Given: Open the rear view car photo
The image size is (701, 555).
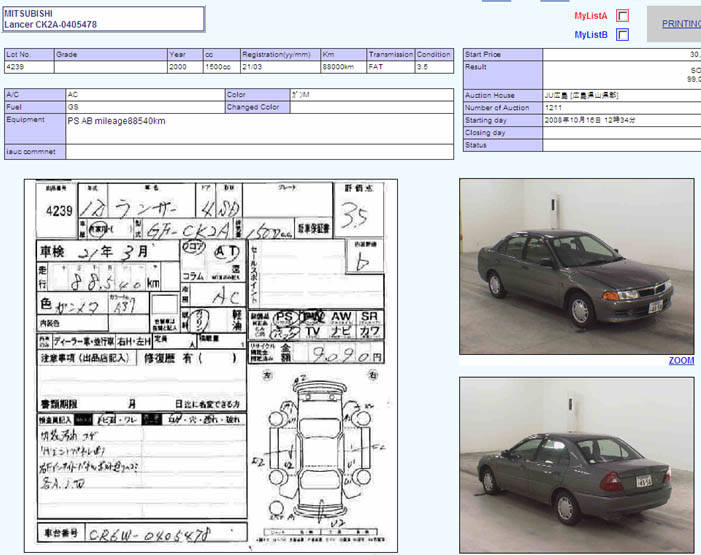Looking at the screenshot, I should click(577, 465).
